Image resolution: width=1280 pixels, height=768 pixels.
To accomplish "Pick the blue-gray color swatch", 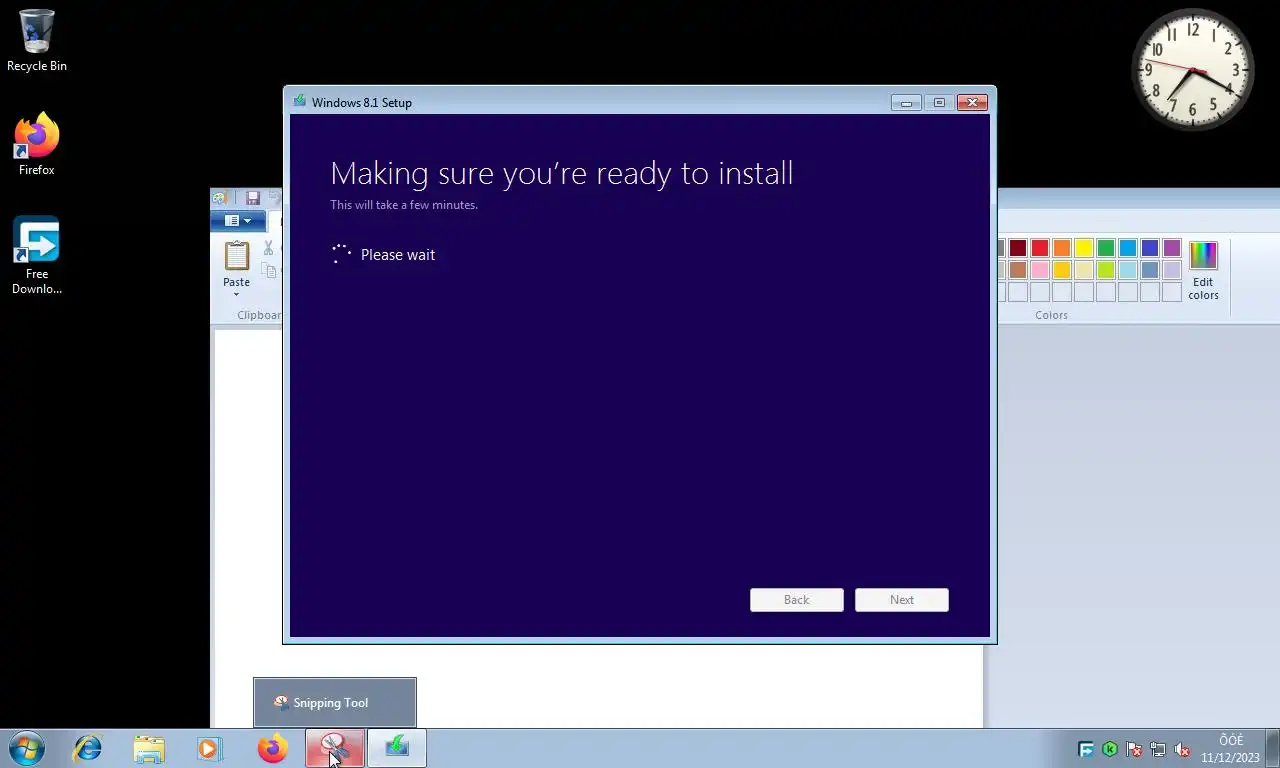I will [1150, 270].
